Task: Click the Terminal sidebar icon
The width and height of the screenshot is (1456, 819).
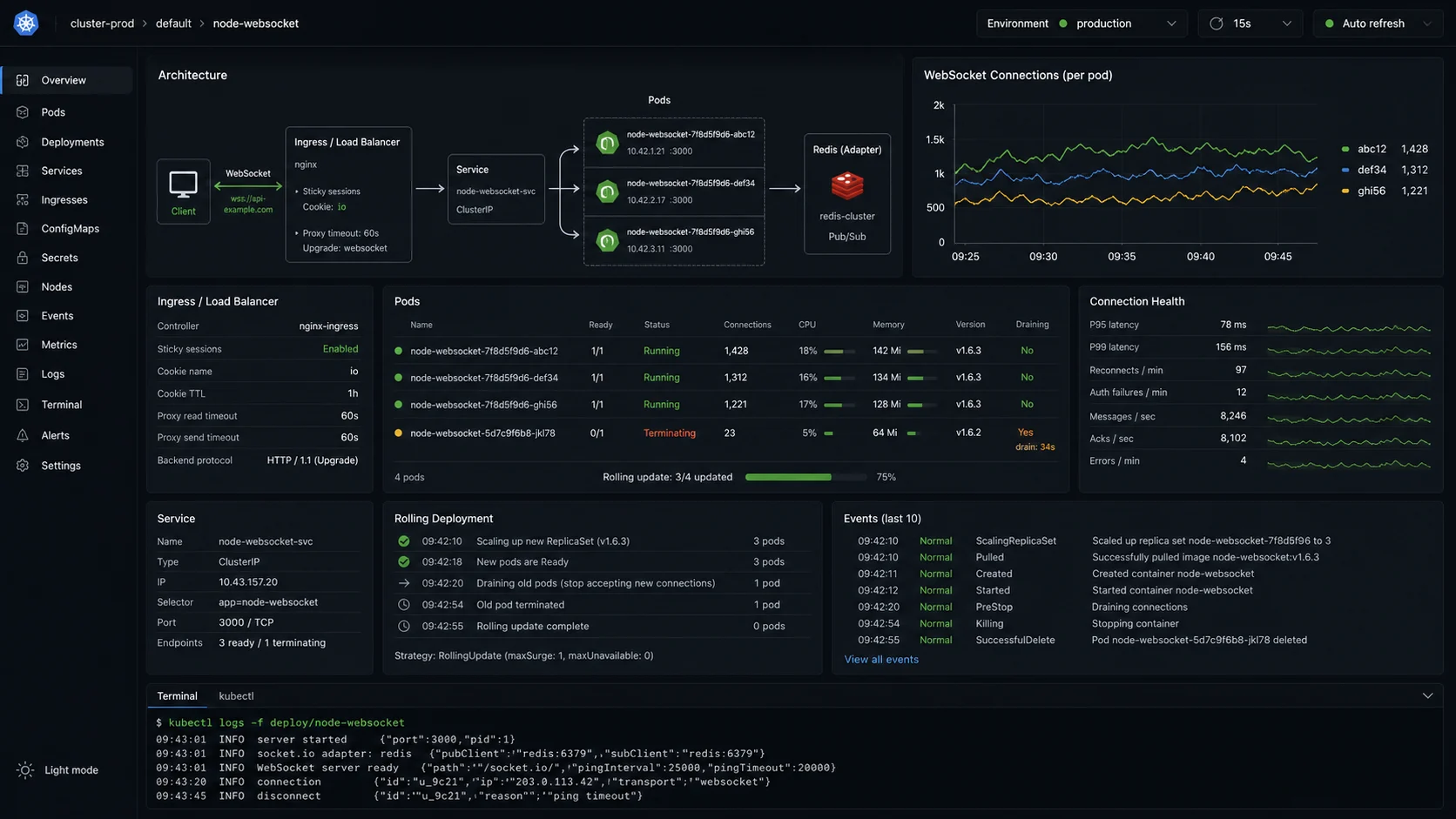Action: click(x=23, y=405)
